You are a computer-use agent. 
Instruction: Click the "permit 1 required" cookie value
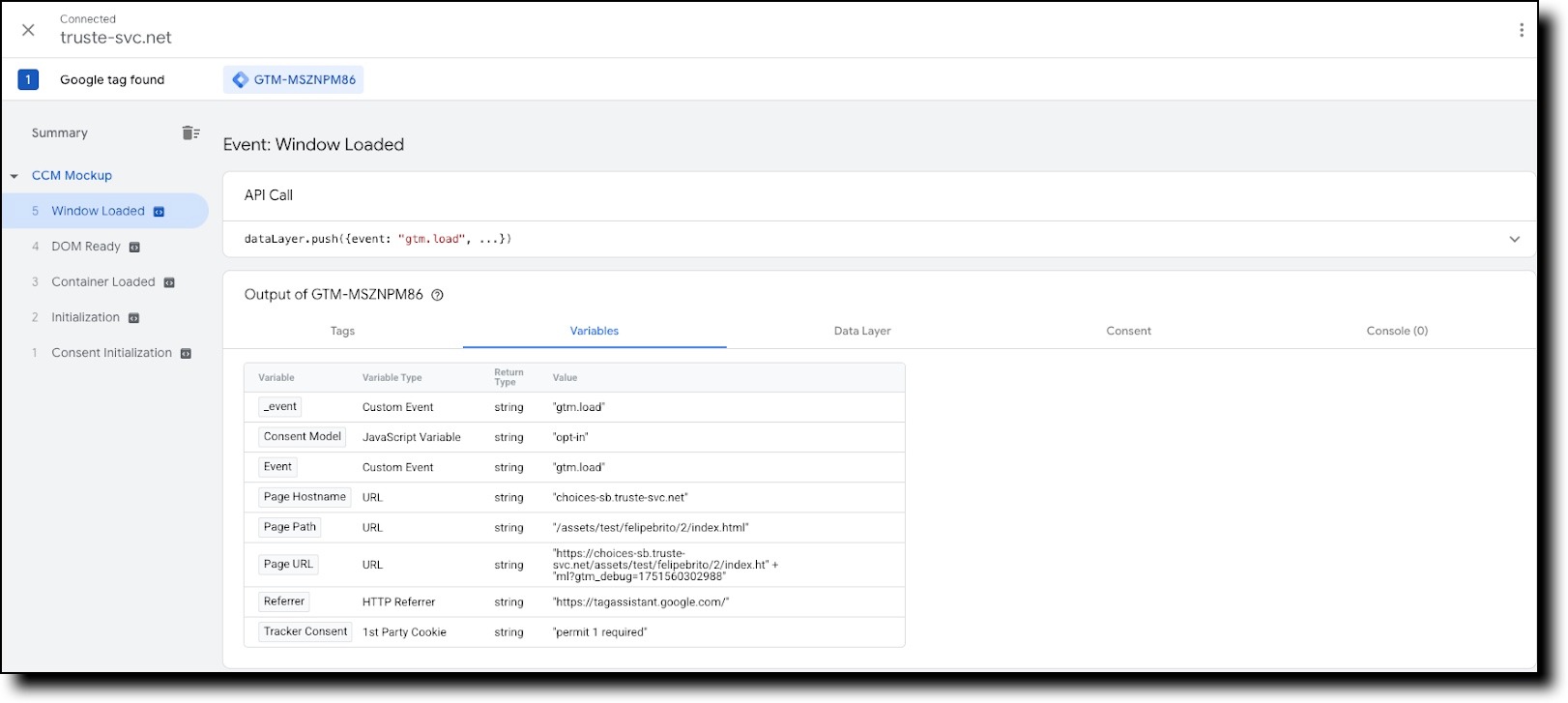(x=600, y=632)
